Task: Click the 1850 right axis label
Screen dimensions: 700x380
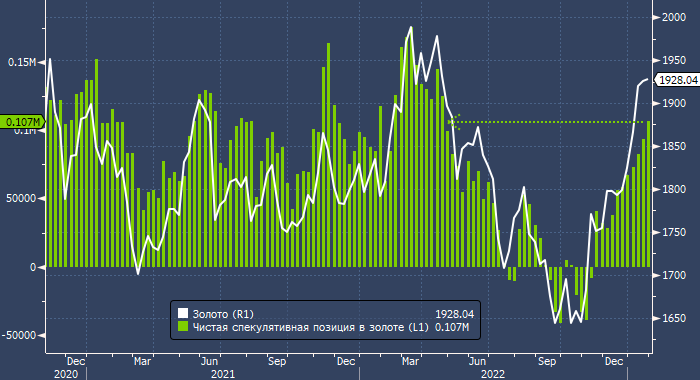Action: pos(674,146)
